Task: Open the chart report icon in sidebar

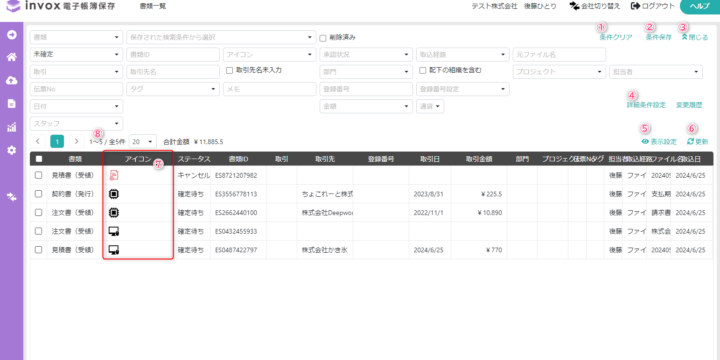Action: tap(11, 127)
